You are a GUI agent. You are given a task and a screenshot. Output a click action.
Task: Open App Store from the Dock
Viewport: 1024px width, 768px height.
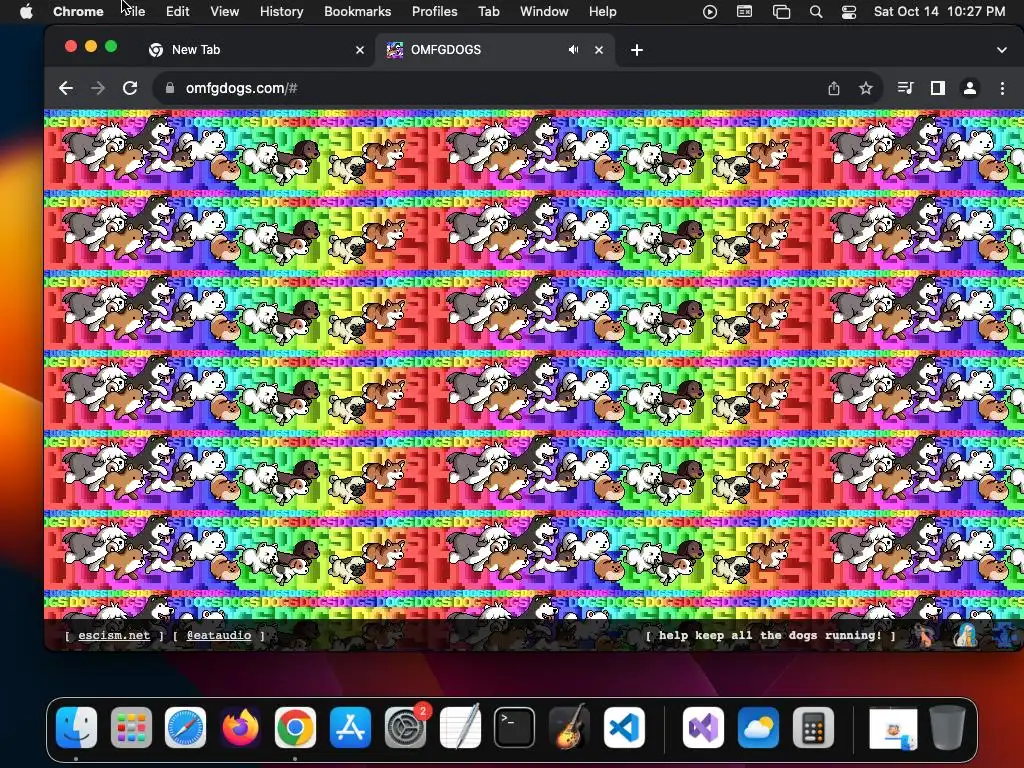[x=351, y=728]
